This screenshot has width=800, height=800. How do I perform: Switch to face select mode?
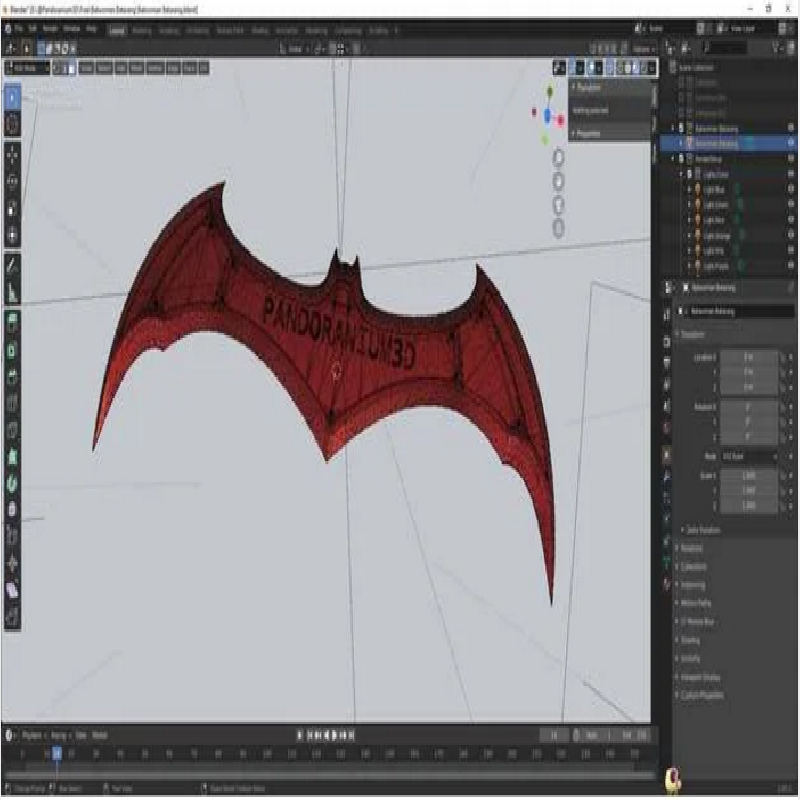point(72,68)
